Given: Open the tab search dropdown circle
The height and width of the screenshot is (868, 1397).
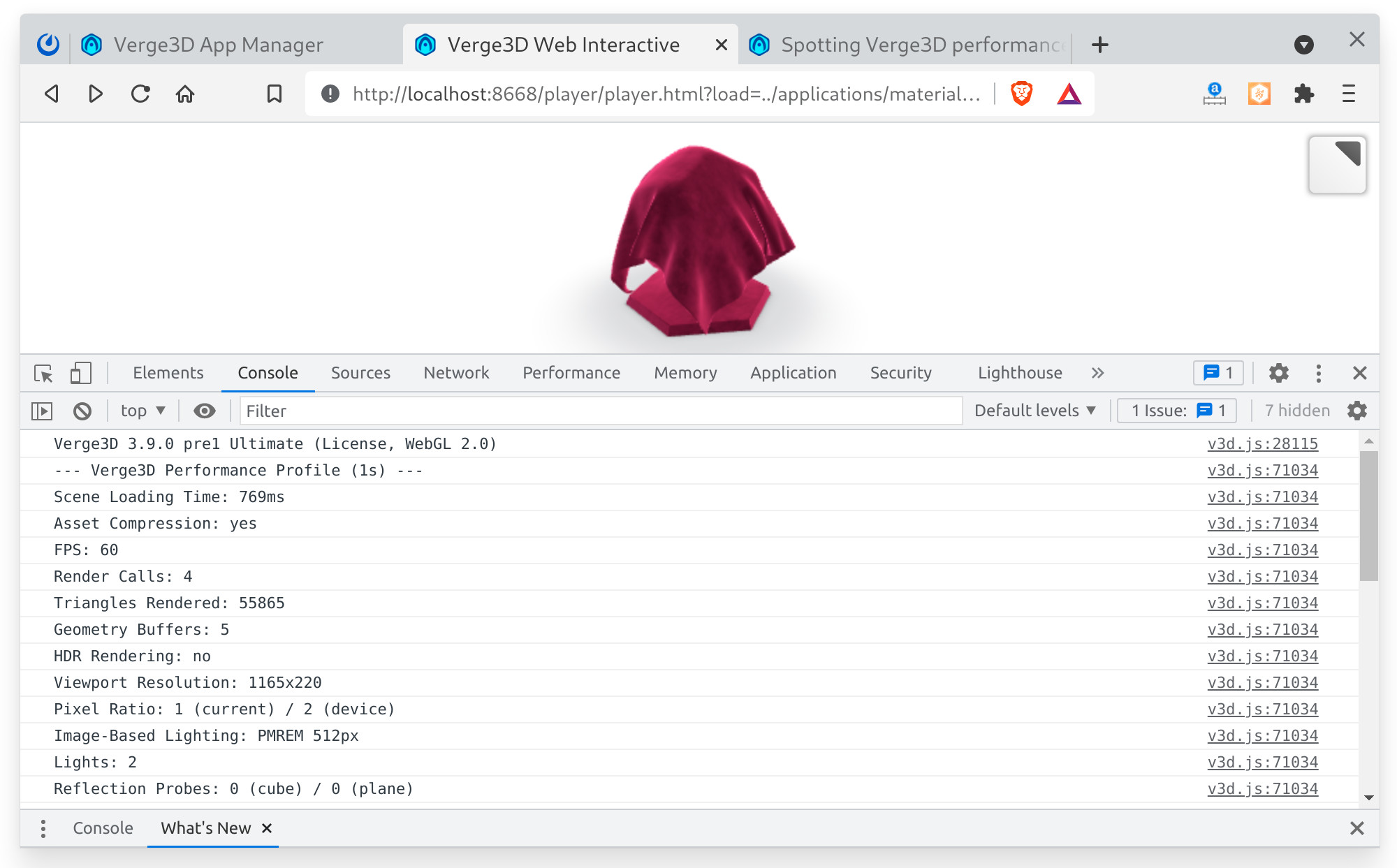Looking at the screenshot, I should pos(1303,45).
